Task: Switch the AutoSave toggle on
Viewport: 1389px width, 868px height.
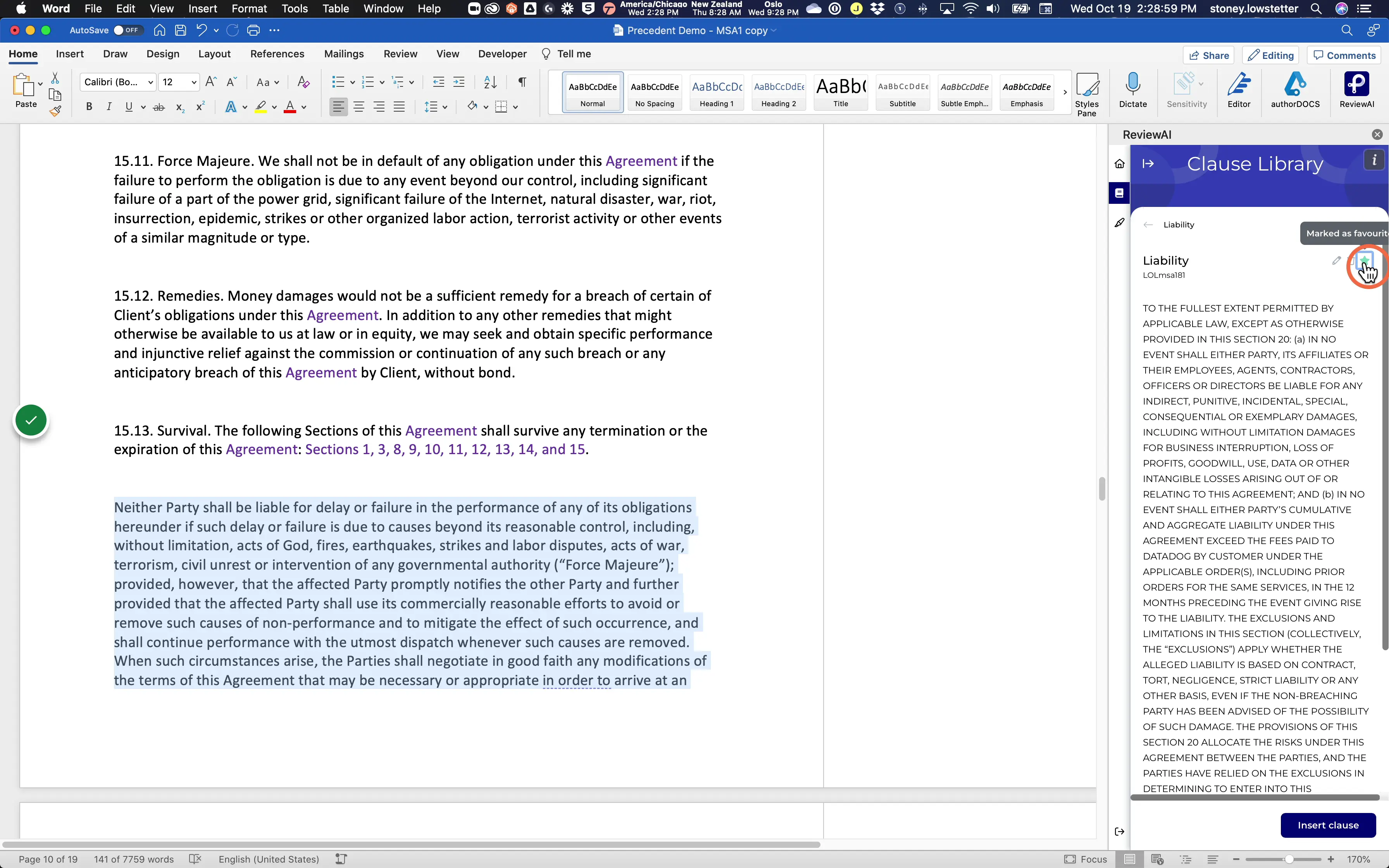Action: click(x=127, y=31)
